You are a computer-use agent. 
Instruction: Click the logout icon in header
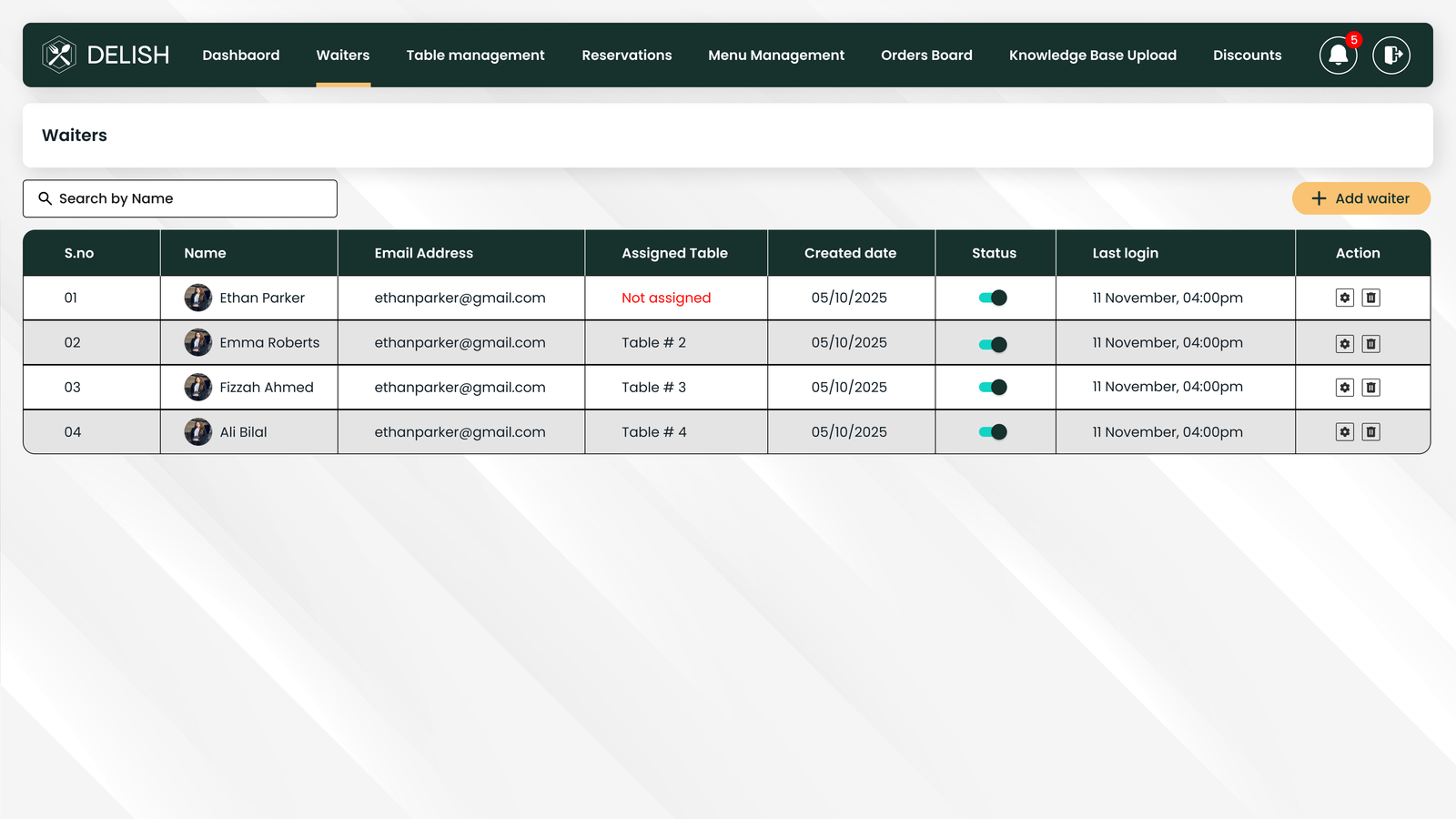[1391, 56]
